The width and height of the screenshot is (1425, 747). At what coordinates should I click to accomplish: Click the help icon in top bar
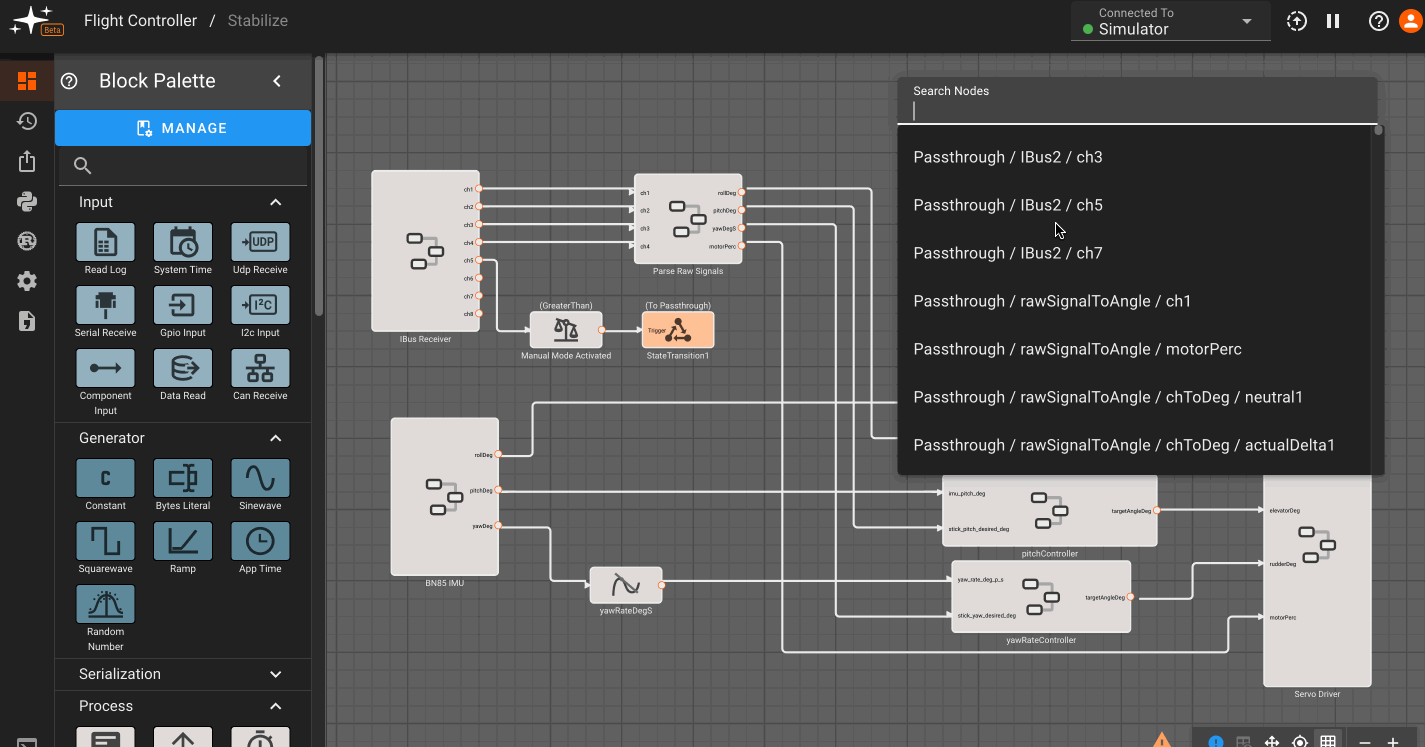click(x=1378, y=21)
